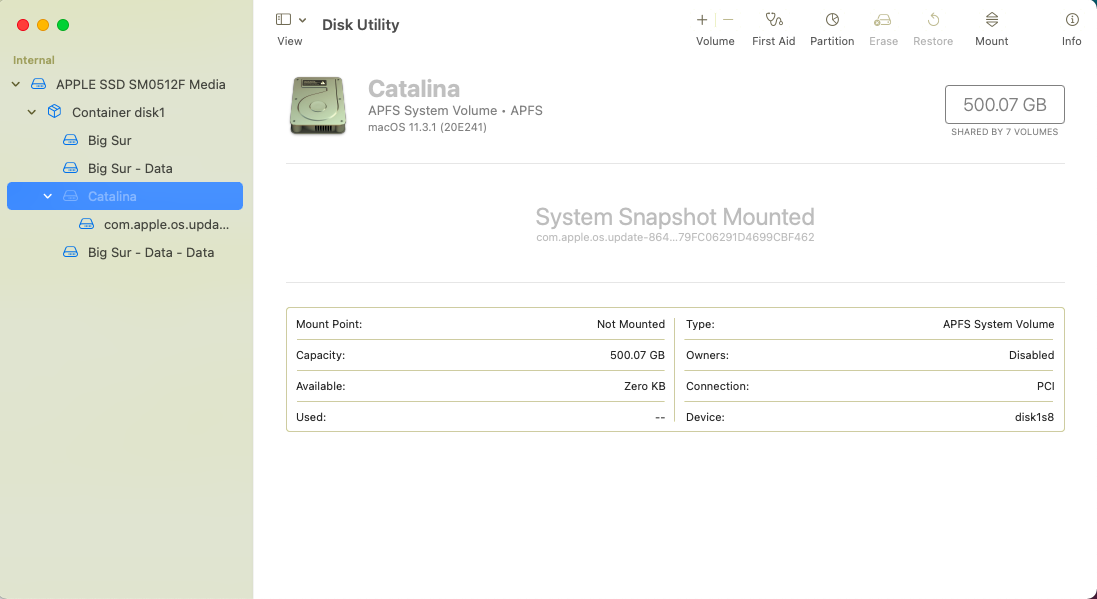Click the red close window button

point(23,25)
